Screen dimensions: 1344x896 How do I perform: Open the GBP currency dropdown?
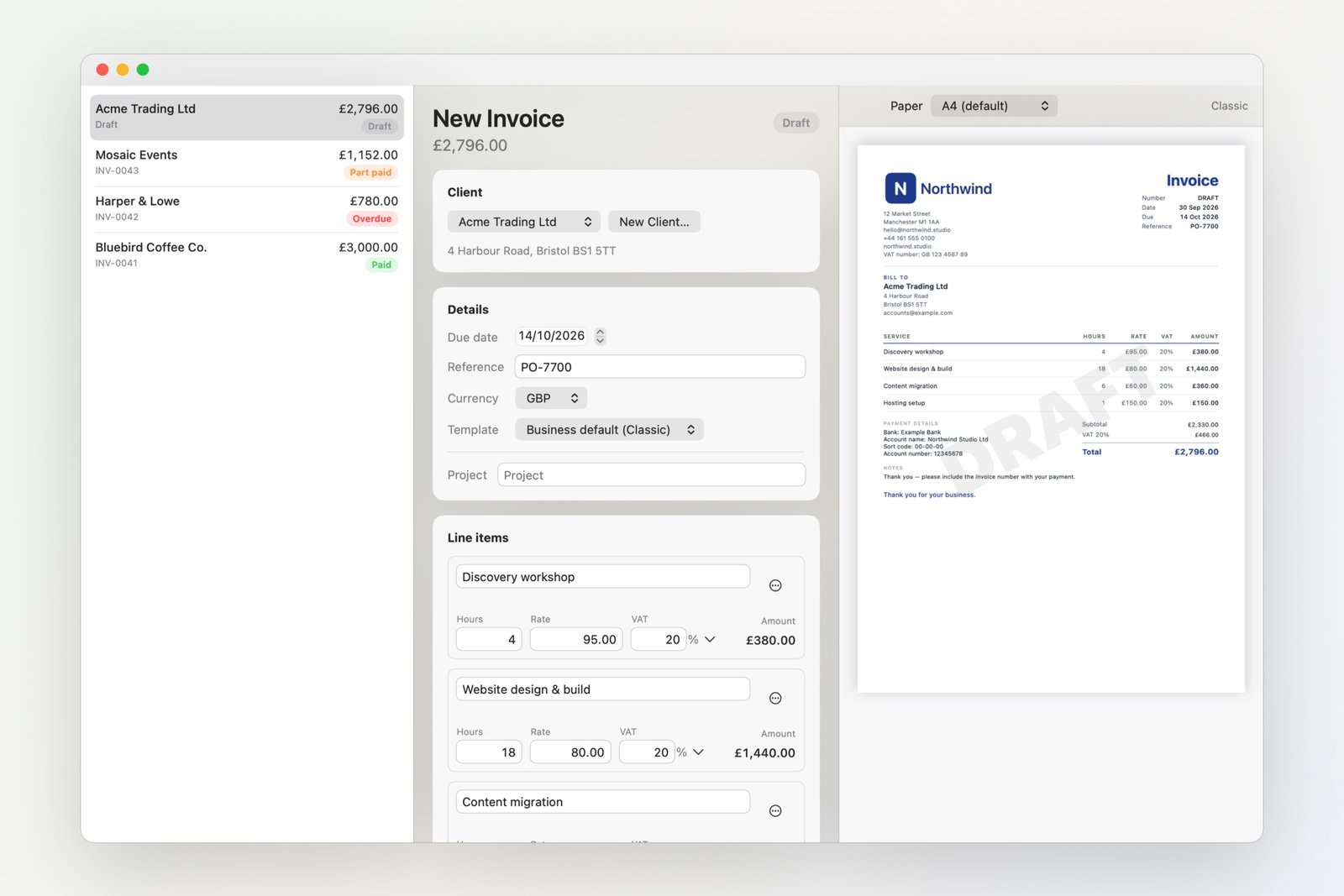(x=551, y=398)
